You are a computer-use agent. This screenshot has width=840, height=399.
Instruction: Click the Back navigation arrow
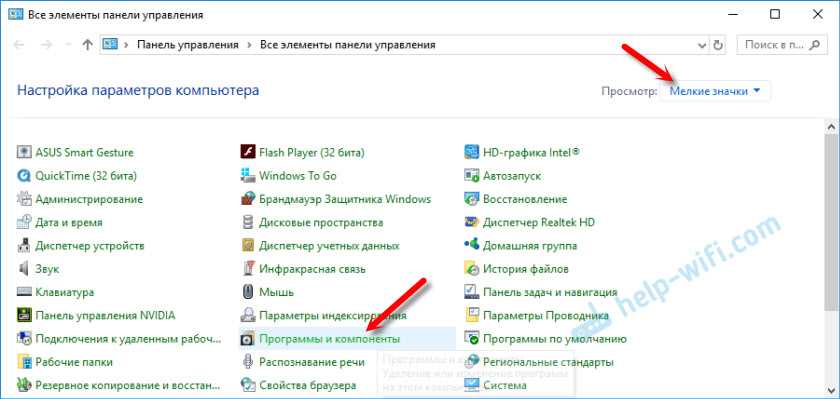tap(19, 46)
